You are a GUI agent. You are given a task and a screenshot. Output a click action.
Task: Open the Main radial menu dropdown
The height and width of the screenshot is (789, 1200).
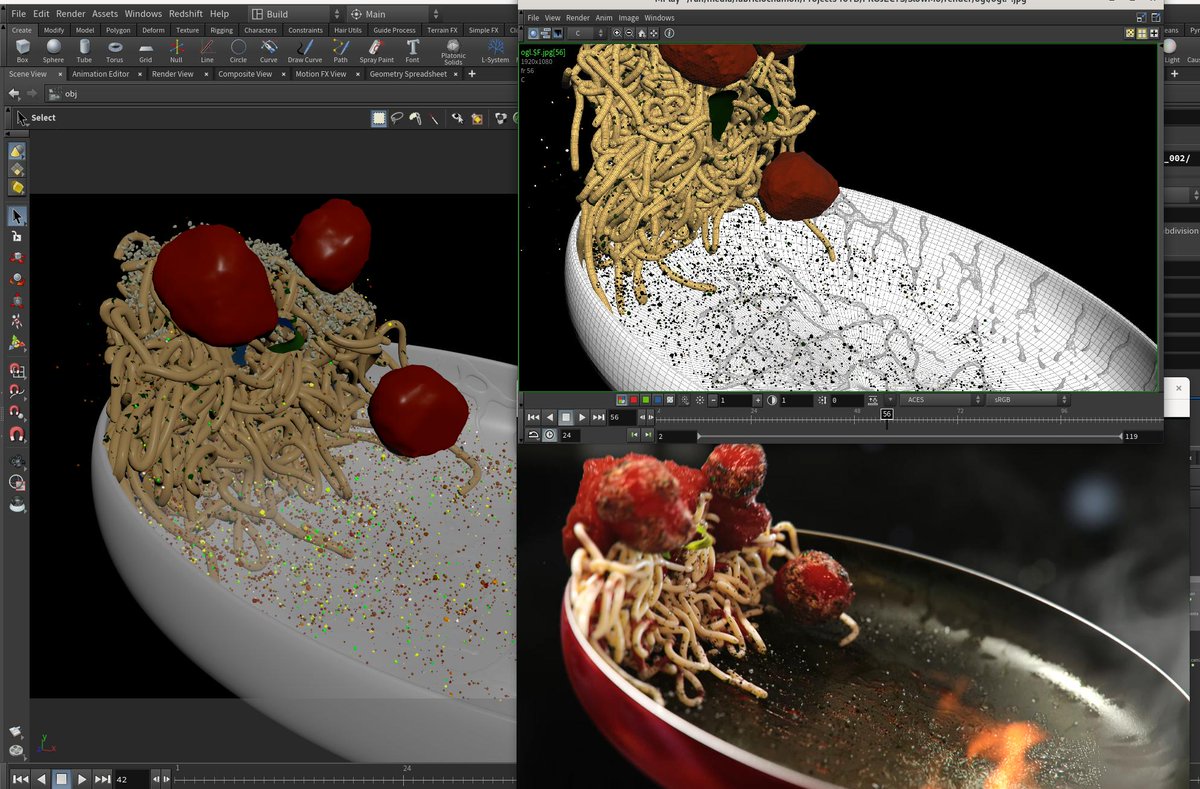coord(393,14)
